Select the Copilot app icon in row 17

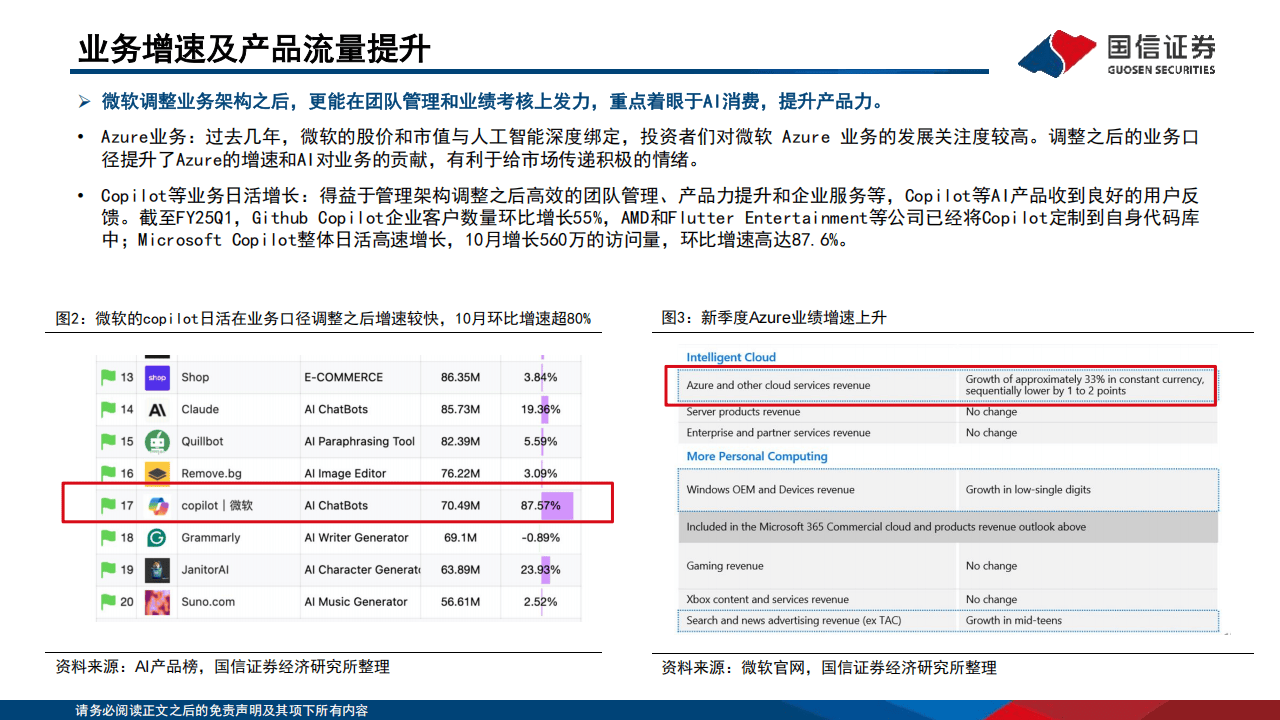pyautogui.click(x=158, y=505)
